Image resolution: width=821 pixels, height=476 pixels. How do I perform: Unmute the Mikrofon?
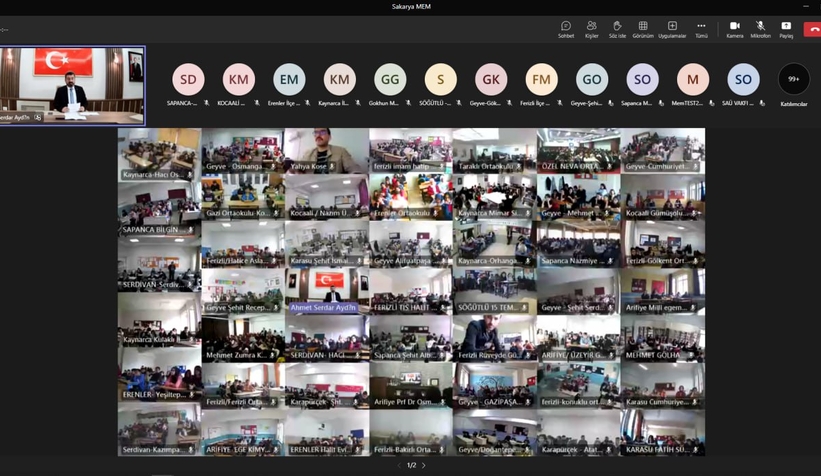point(760,28)
